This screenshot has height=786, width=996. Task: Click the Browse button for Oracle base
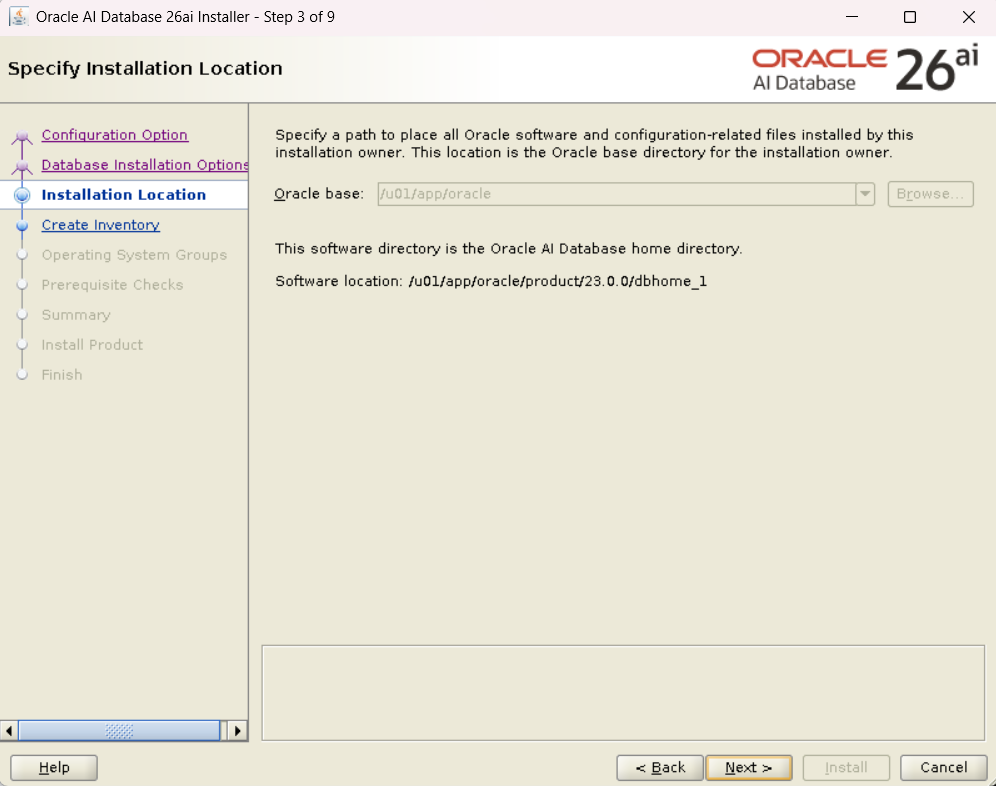tap(930, 194)
